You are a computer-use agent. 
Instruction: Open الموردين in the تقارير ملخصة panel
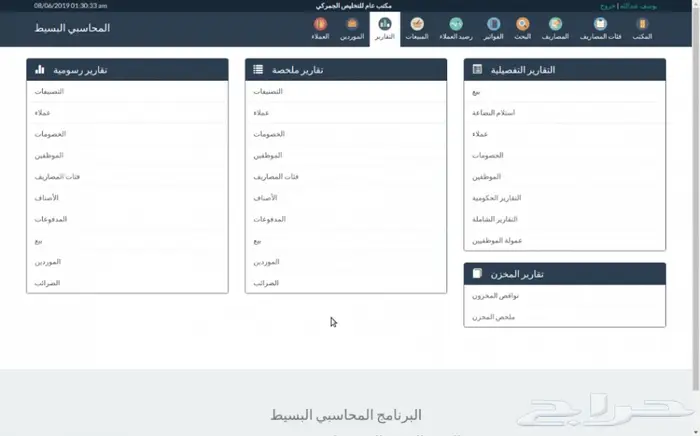point(267,262)
